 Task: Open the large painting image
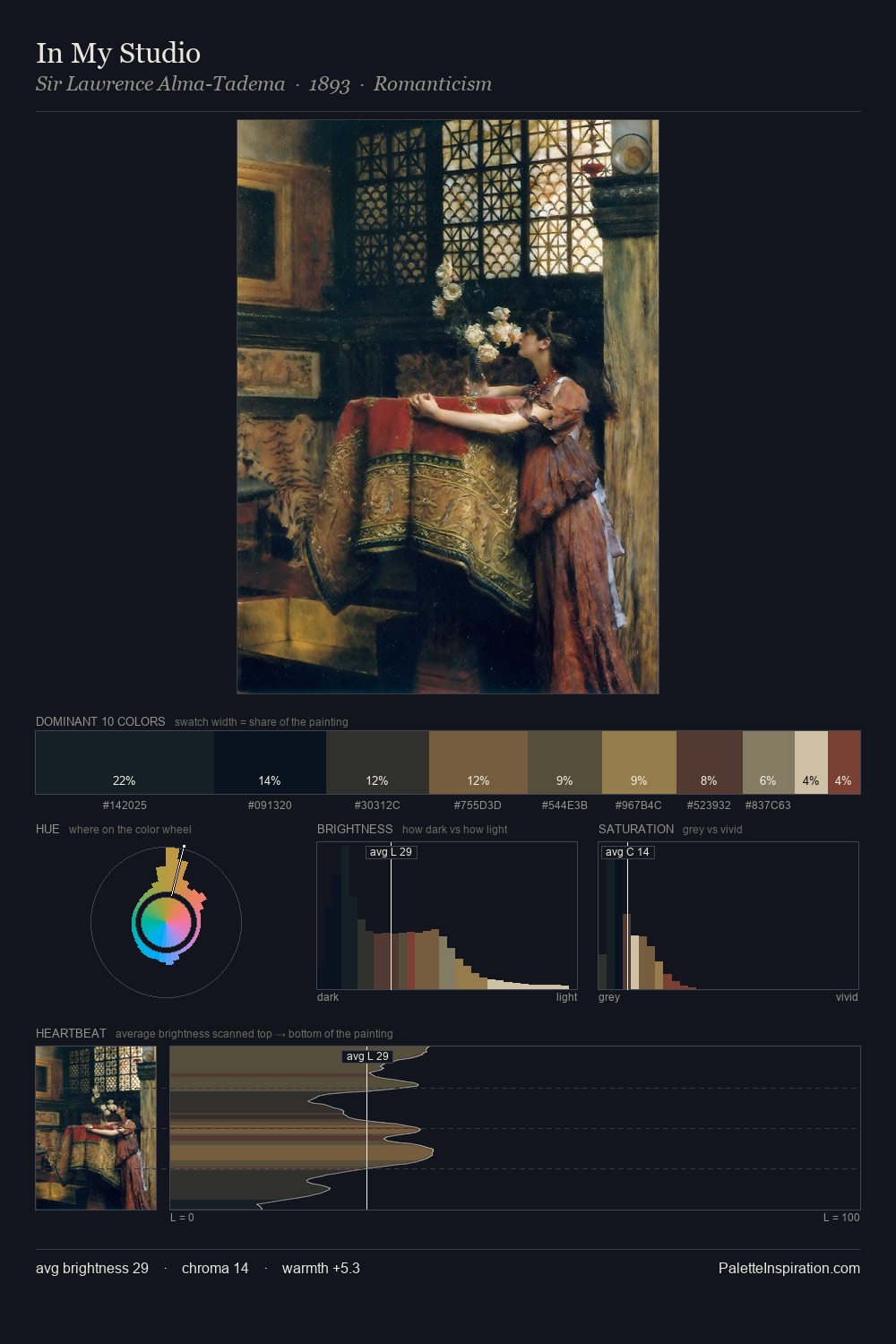(x=448, y=407)
